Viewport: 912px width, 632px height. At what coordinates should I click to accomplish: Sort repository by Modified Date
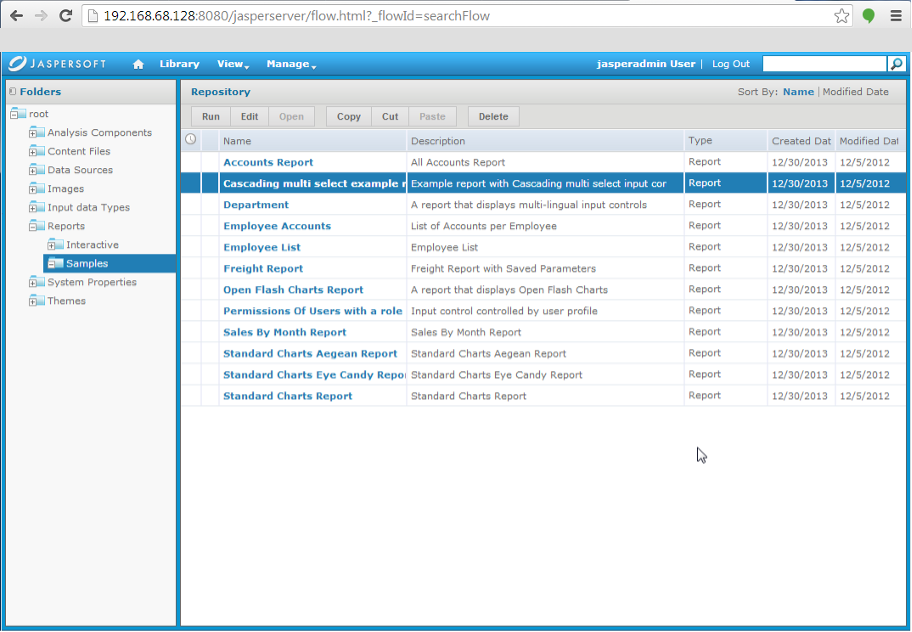click(x=855, y=92)
